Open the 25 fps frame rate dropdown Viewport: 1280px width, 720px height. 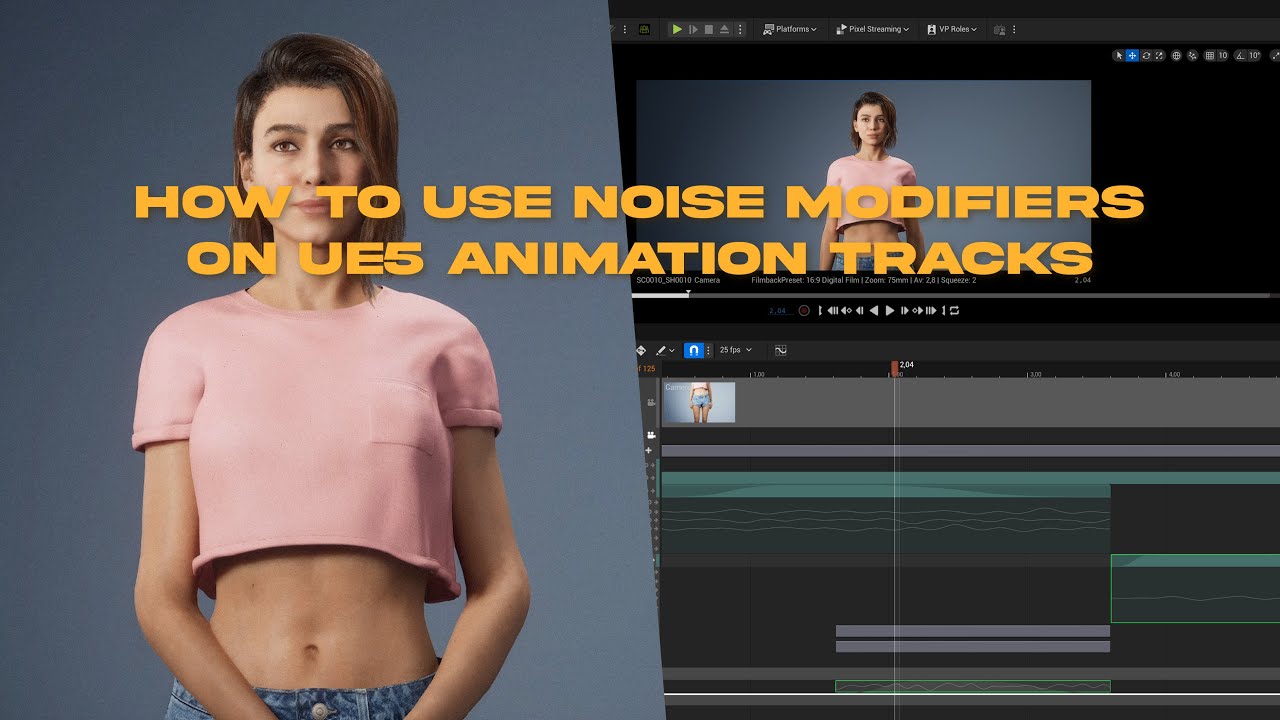(x=735, y=350)
